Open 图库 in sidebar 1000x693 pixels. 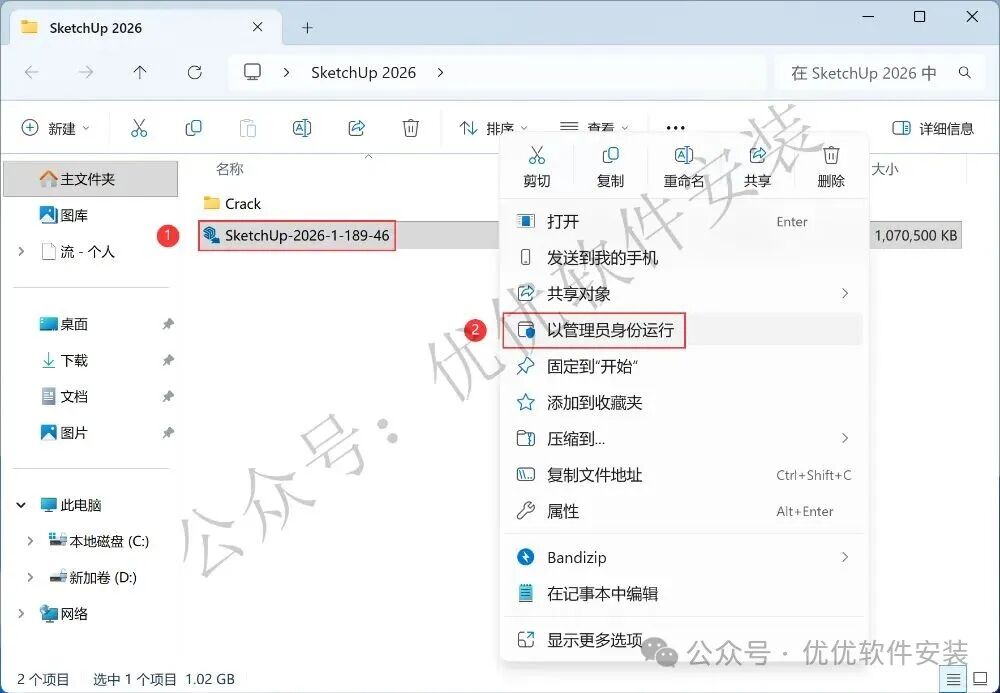64,215
